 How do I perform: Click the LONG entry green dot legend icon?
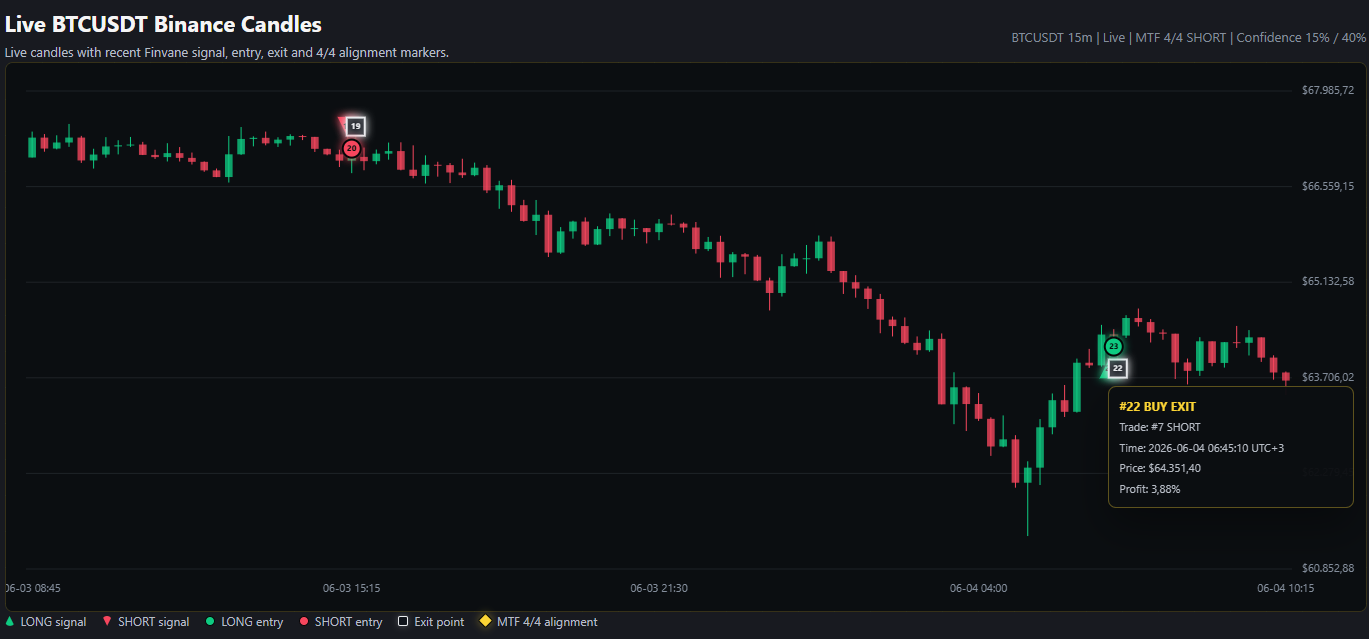pyautogui.click(x=210, y=622)
